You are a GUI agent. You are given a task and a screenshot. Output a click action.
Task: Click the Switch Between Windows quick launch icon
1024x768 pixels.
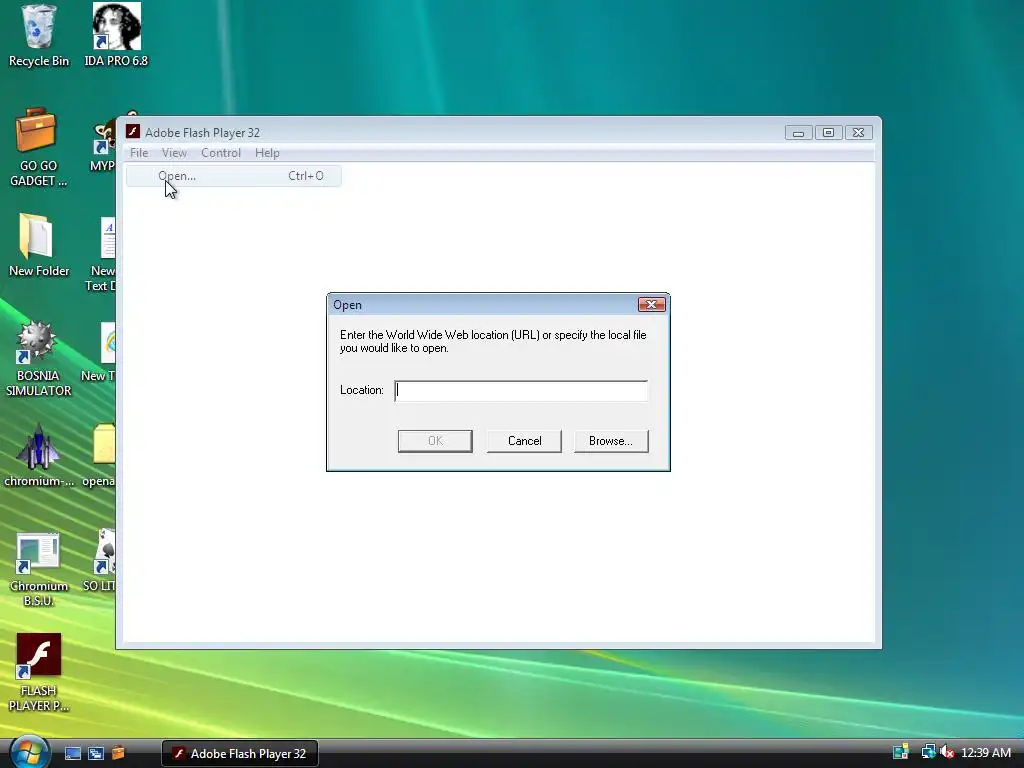point(95,753)
